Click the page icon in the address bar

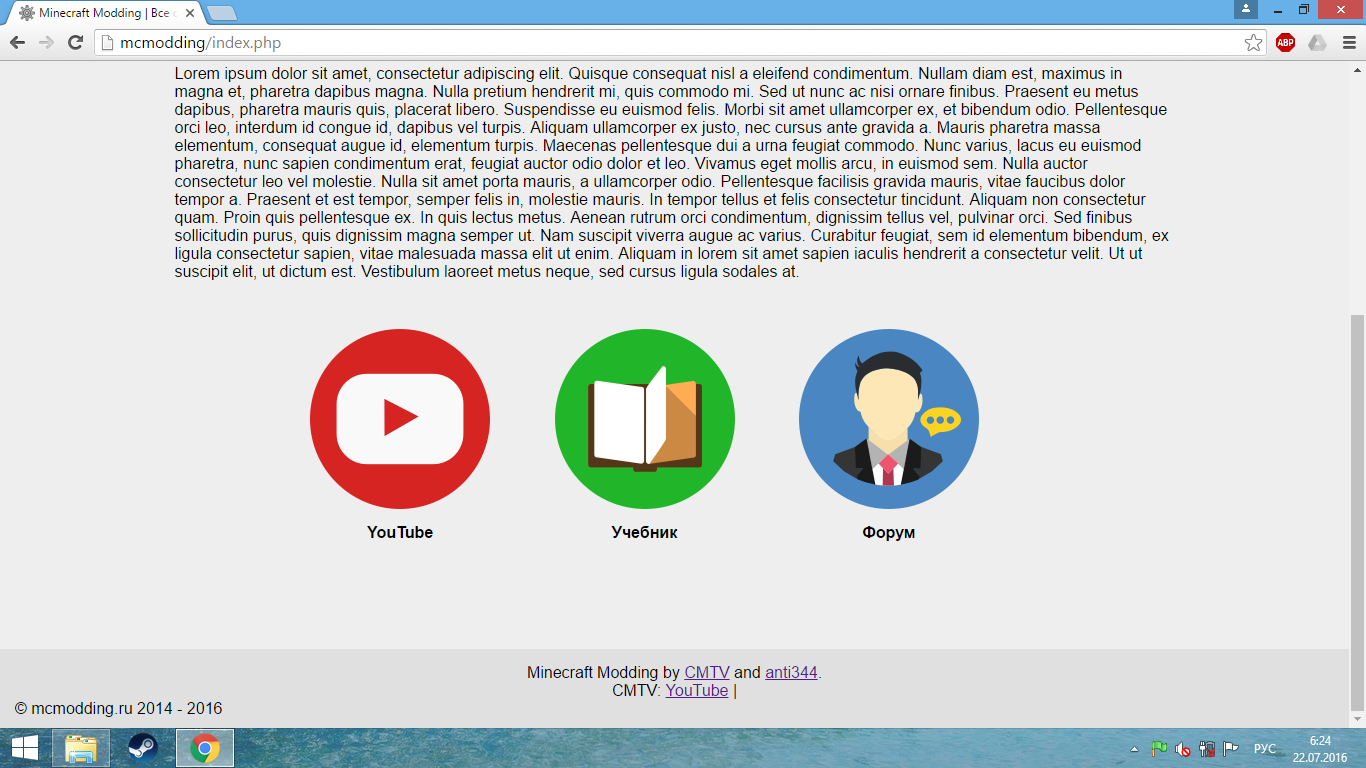click(108, 43)
